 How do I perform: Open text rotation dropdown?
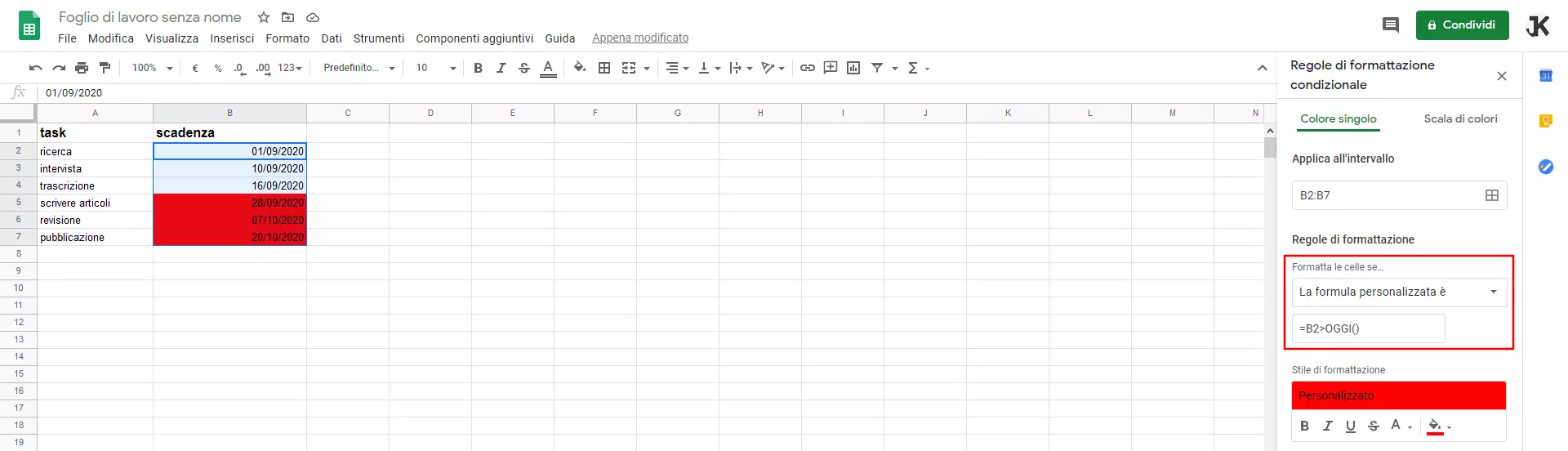click(x=773, y=68)
